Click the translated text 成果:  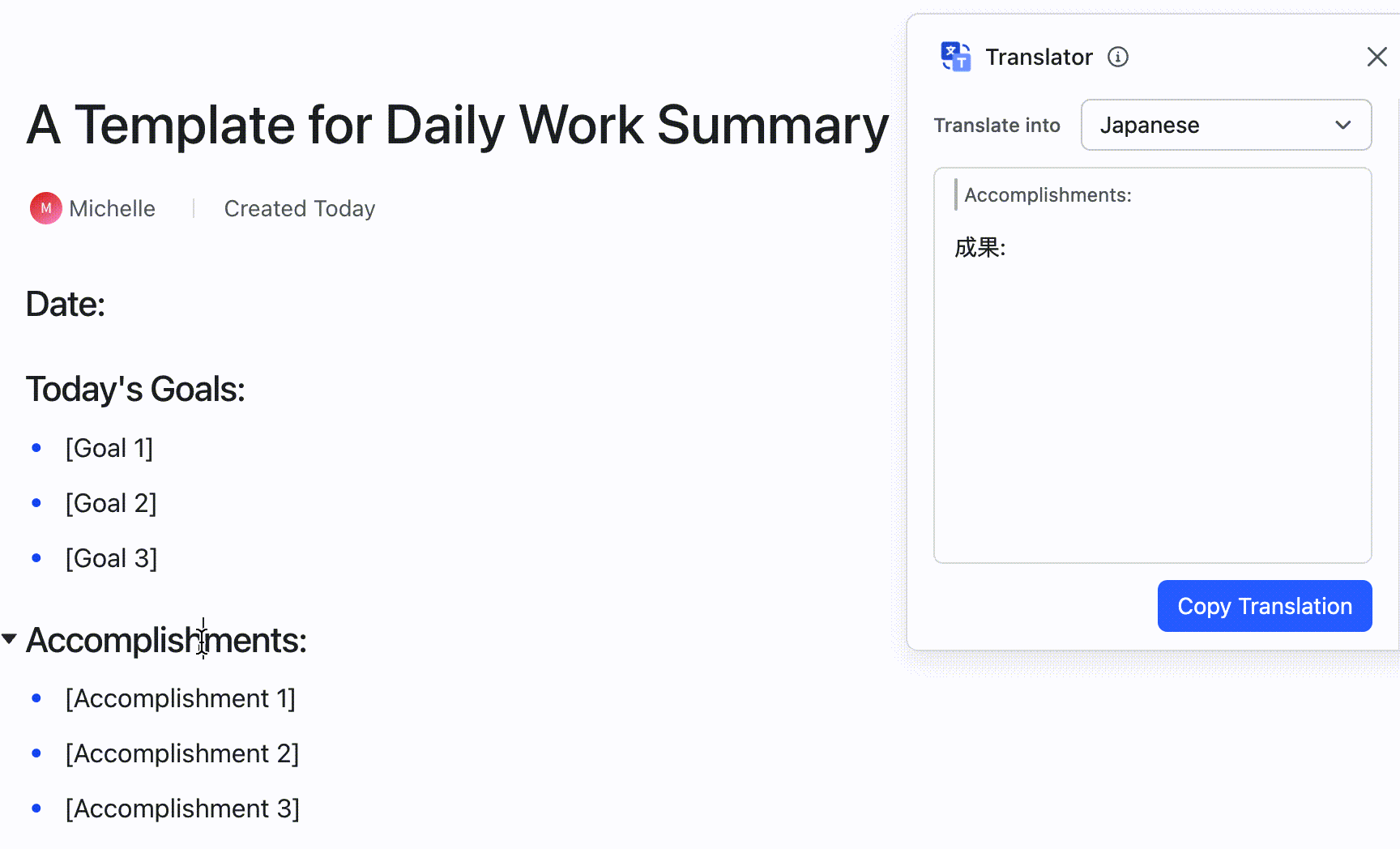(980, 247)
